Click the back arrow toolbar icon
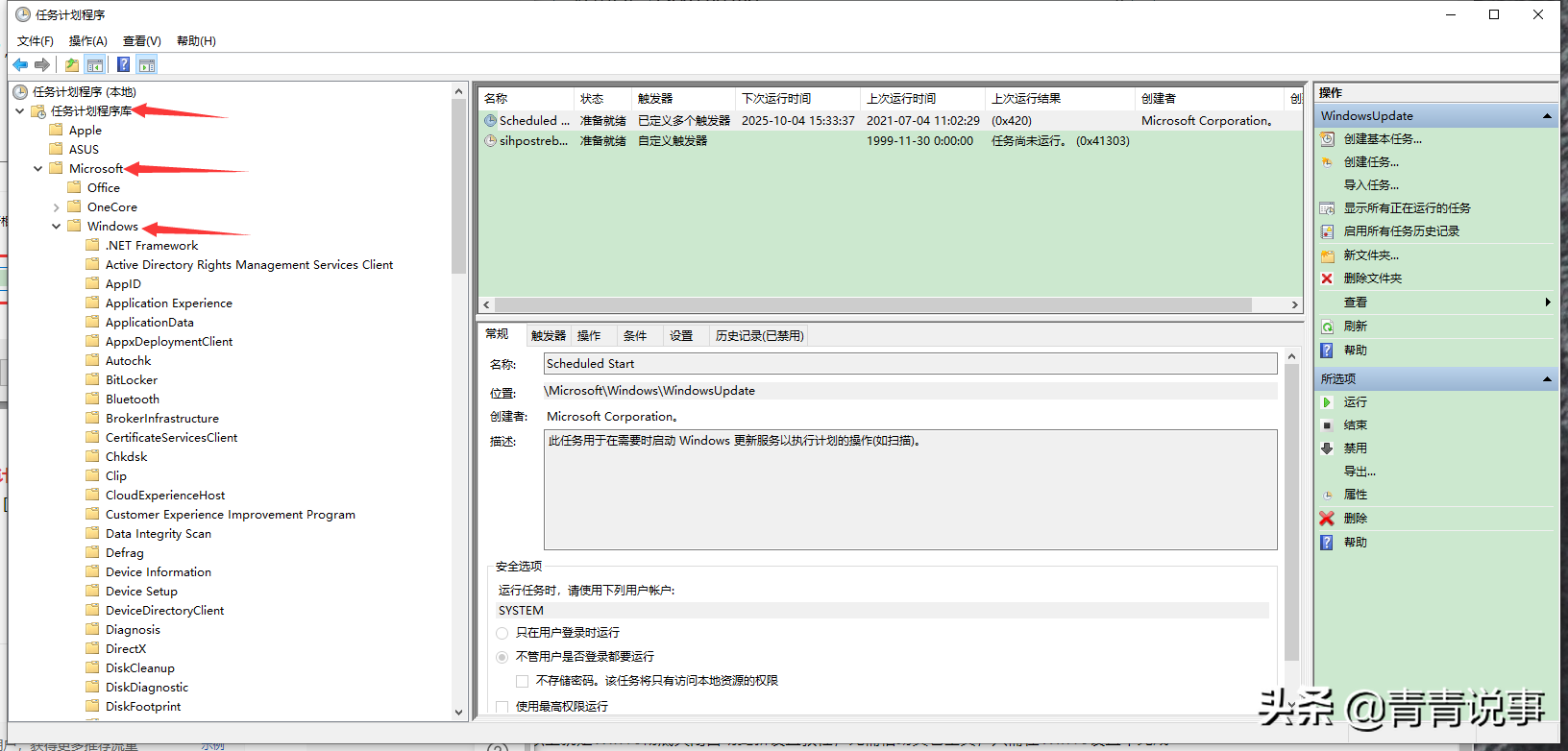The width and height of the screenshot is (1568, 751). (x=20, y=65)
